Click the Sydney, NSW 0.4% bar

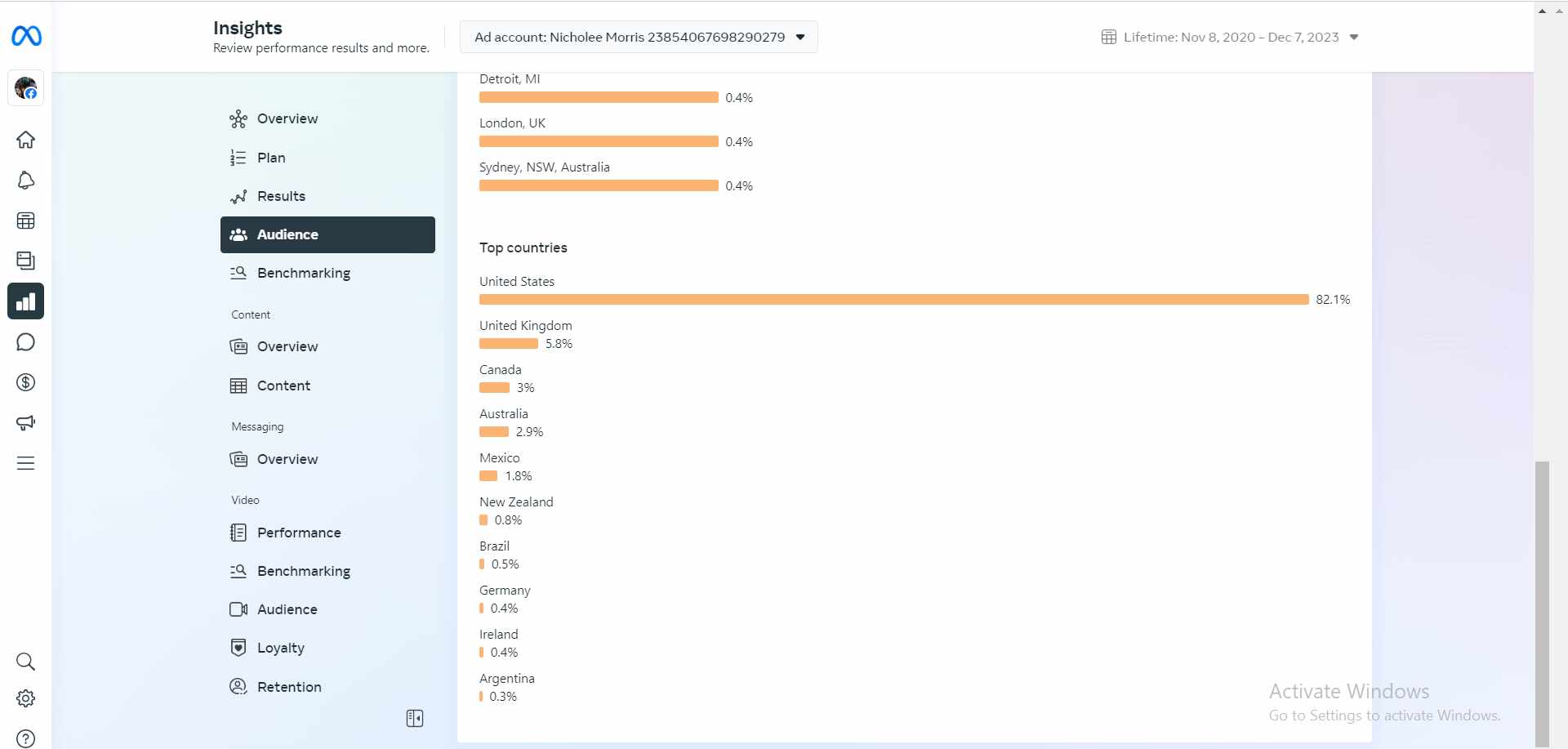599,185
